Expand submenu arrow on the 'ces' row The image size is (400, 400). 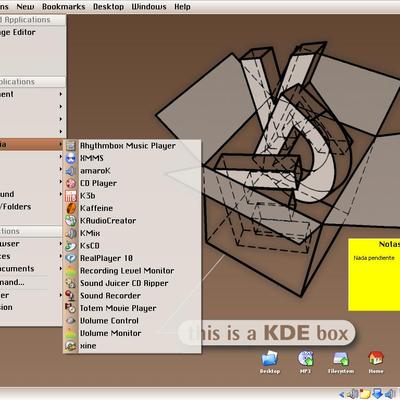tap(61, 256)
